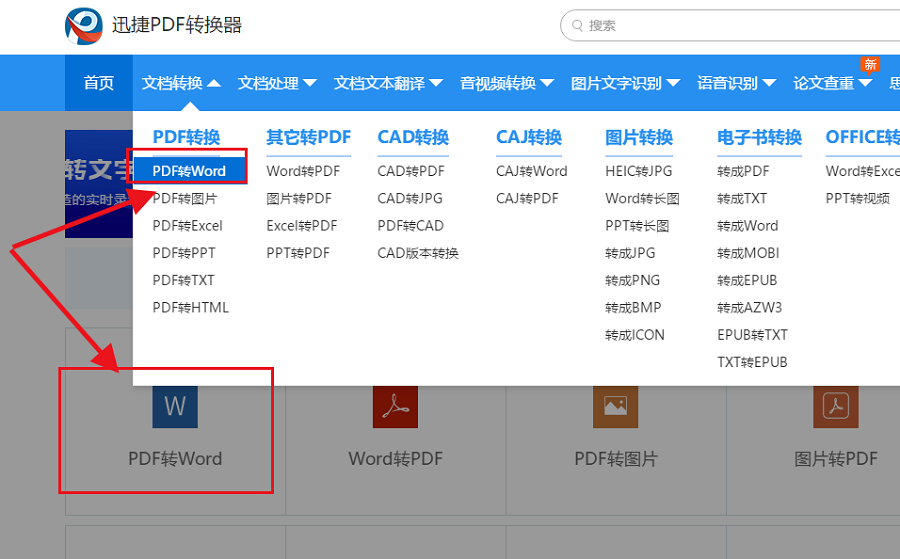Click the PDF转Word card W icon
The image size is (900, 559).
pos(175,406)
